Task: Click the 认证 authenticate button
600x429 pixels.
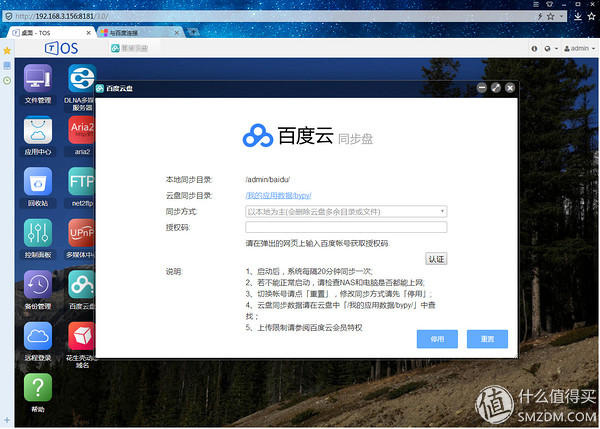Action: [x=436, y=259]
